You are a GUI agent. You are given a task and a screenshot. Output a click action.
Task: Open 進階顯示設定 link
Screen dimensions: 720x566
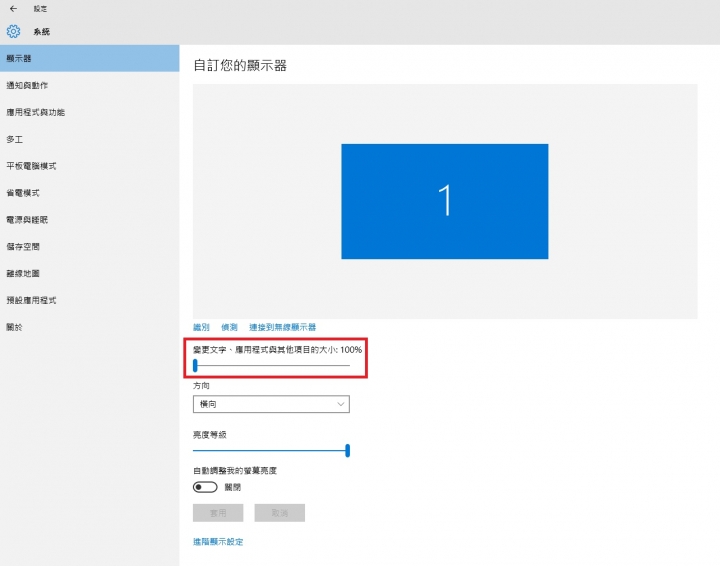tap(218, 542)
